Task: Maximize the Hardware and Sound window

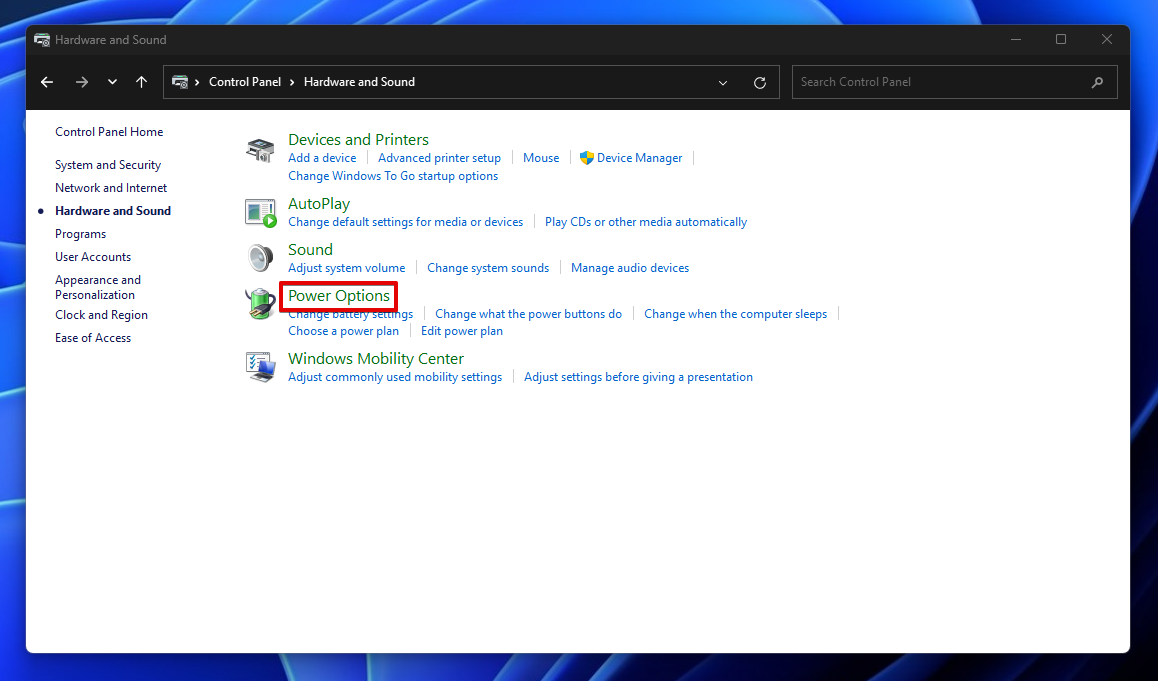Action: (x=1061, y=39)
